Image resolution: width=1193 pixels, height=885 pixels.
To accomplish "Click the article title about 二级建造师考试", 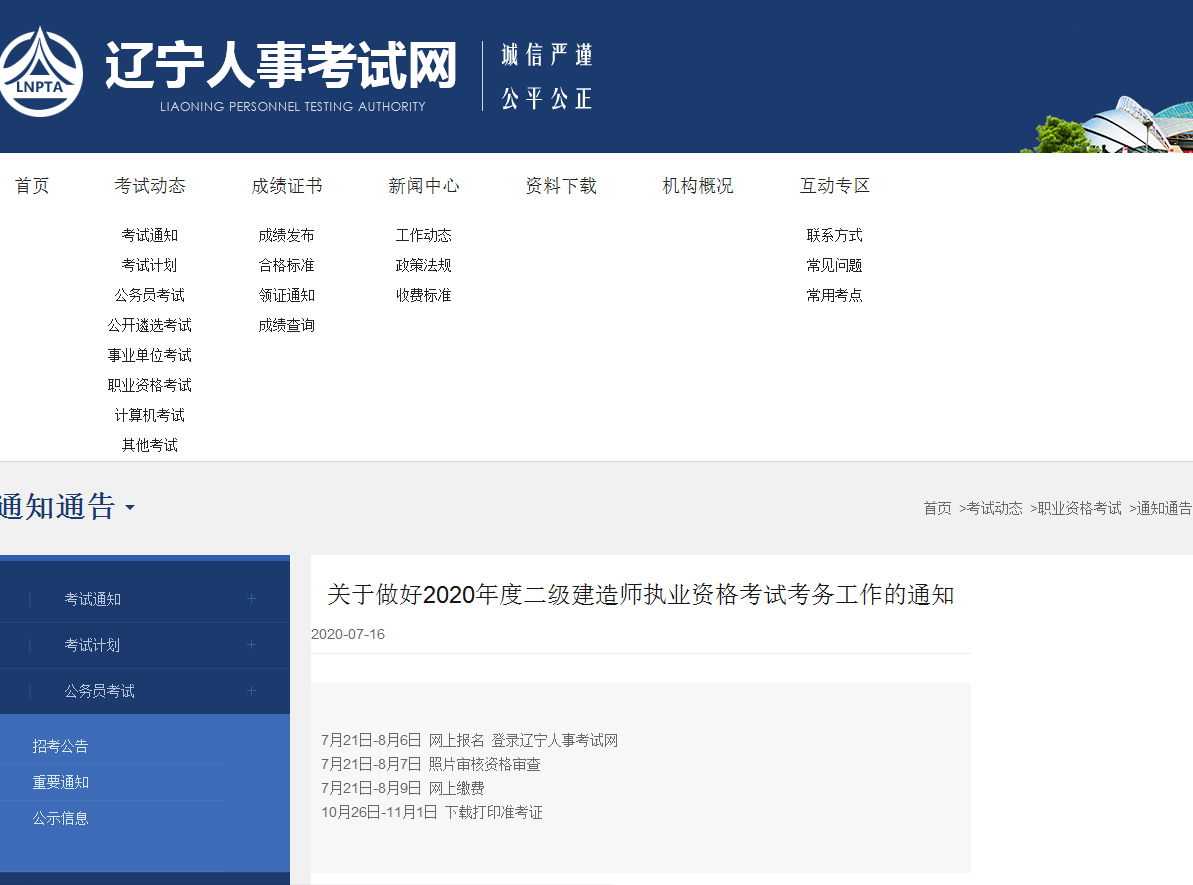I will 641,594.
